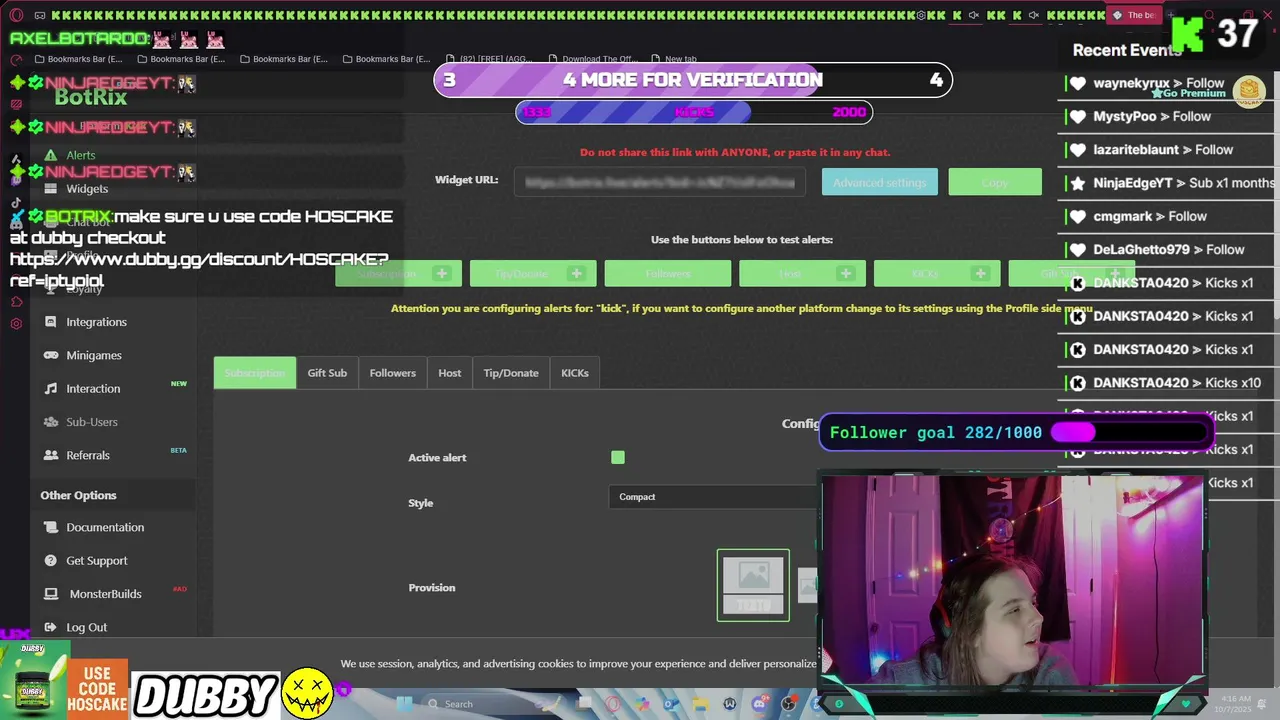
Task: Click the Log Out icon
Action: click(51, 627)
